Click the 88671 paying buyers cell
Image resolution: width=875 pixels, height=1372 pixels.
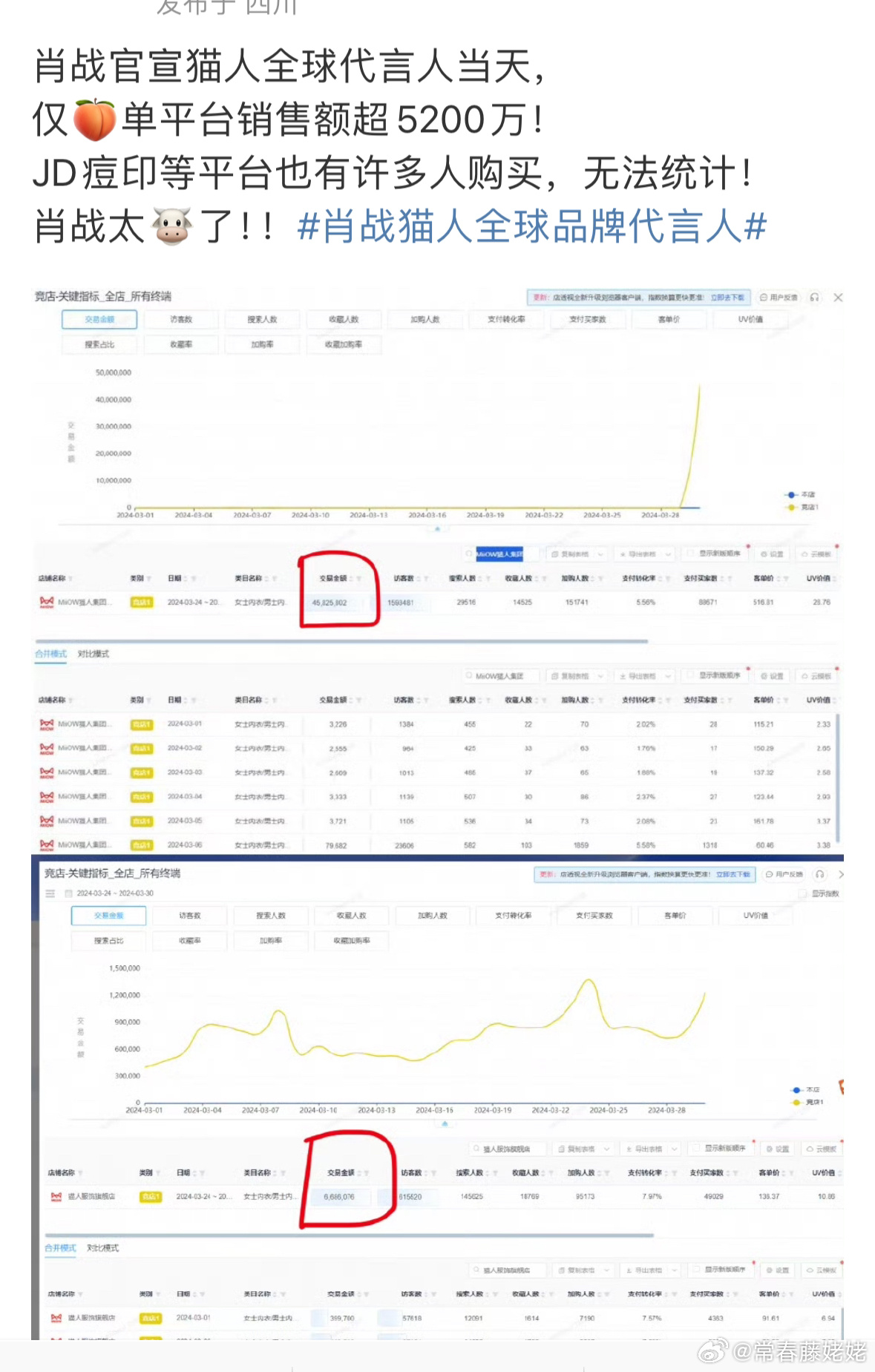[708, 603]
